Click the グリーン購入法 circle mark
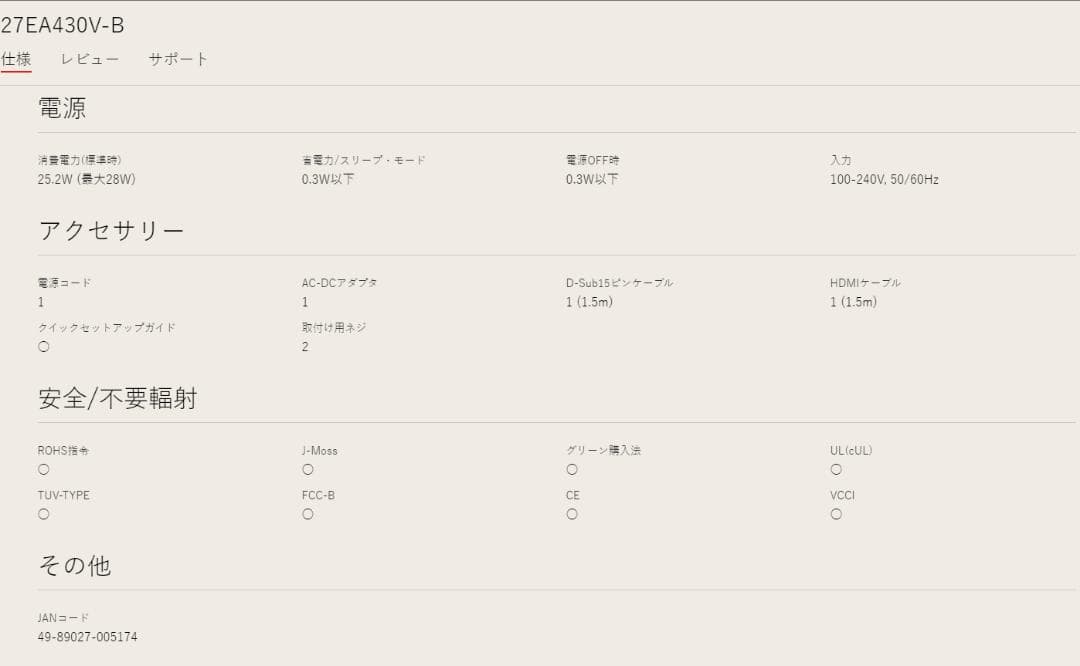Screen dimensions: 1080x666 tap(572, 469)
